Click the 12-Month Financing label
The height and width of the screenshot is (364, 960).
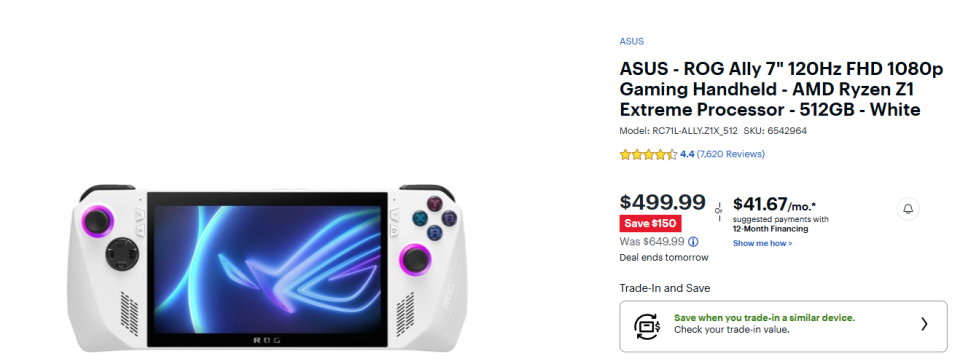pyautogui.click(x=770, y=229)
